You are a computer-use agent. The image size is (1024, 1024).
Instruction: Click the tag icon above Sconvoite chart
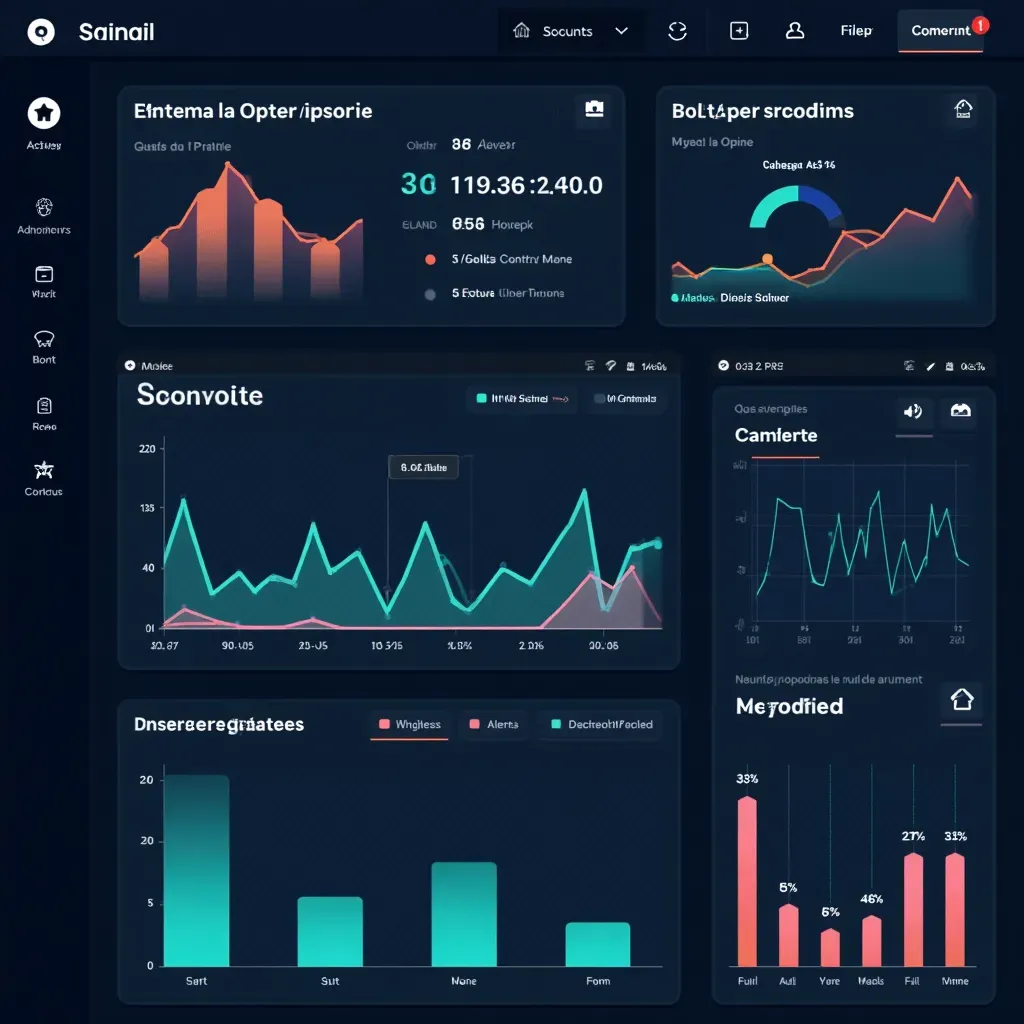pos(611,366)
